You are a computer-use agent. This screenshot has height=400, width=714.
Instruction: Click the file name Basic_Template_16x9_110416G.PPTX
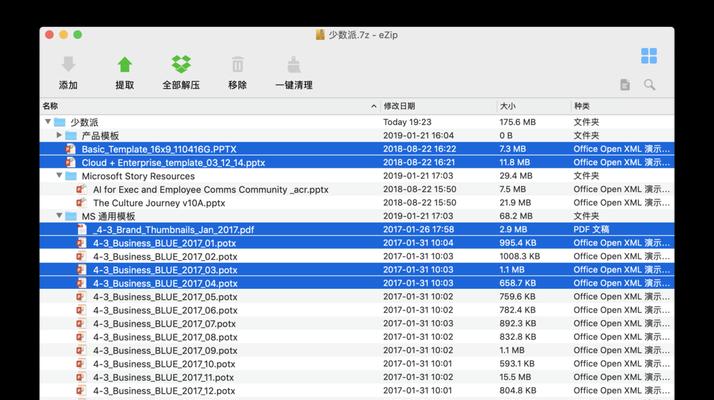[159, 149]
